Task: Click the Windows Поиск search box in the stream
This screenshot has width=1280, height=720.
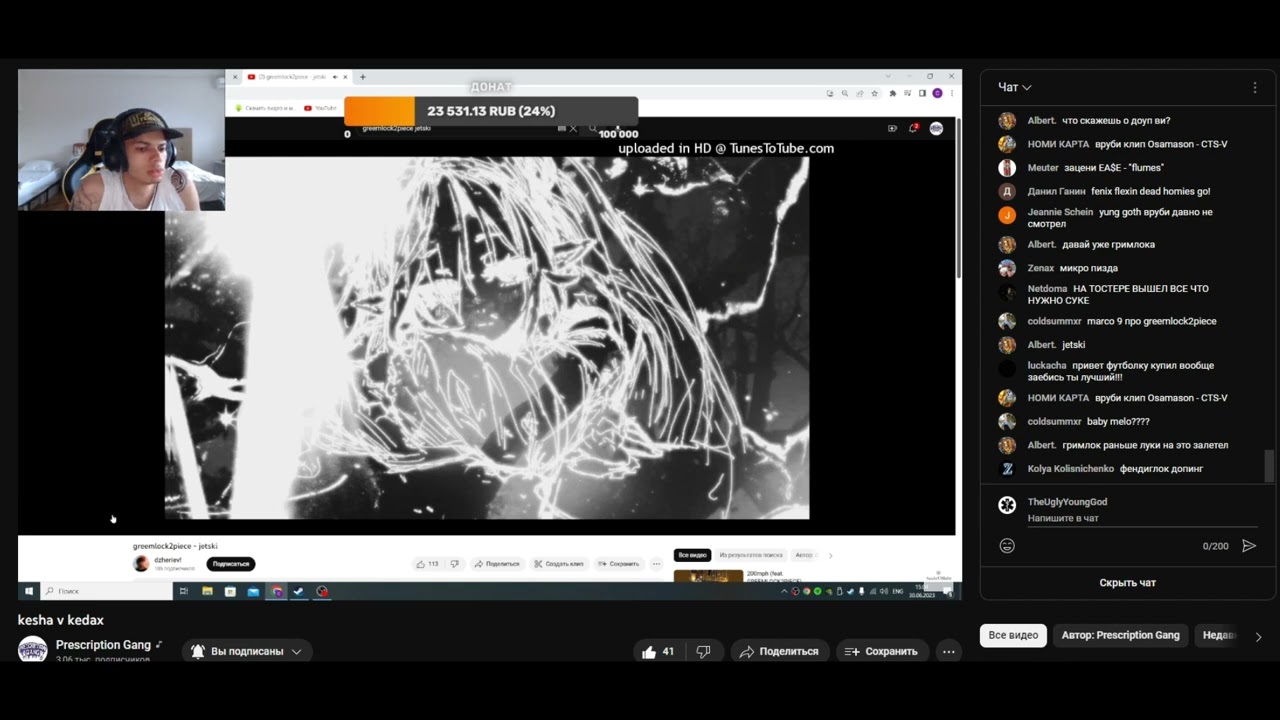Action: coord(107,591)
